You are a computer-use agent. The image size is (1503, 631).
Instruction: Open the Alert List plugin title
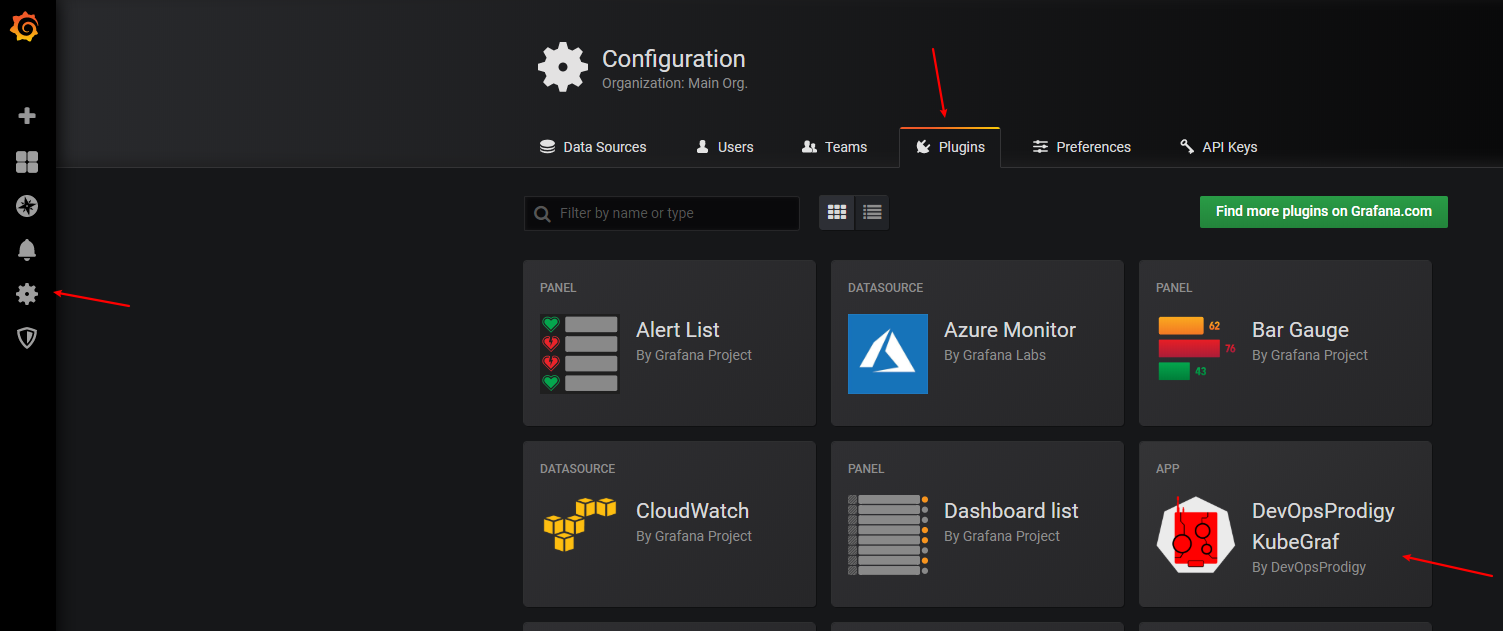[x=678, y=330]
